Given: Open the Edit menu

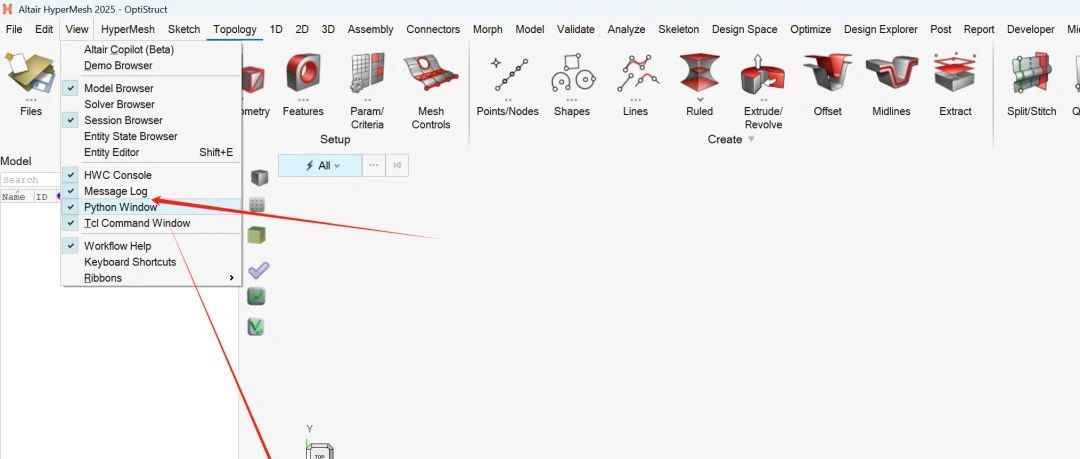Looking at the screenshot, I should point(44,30).
